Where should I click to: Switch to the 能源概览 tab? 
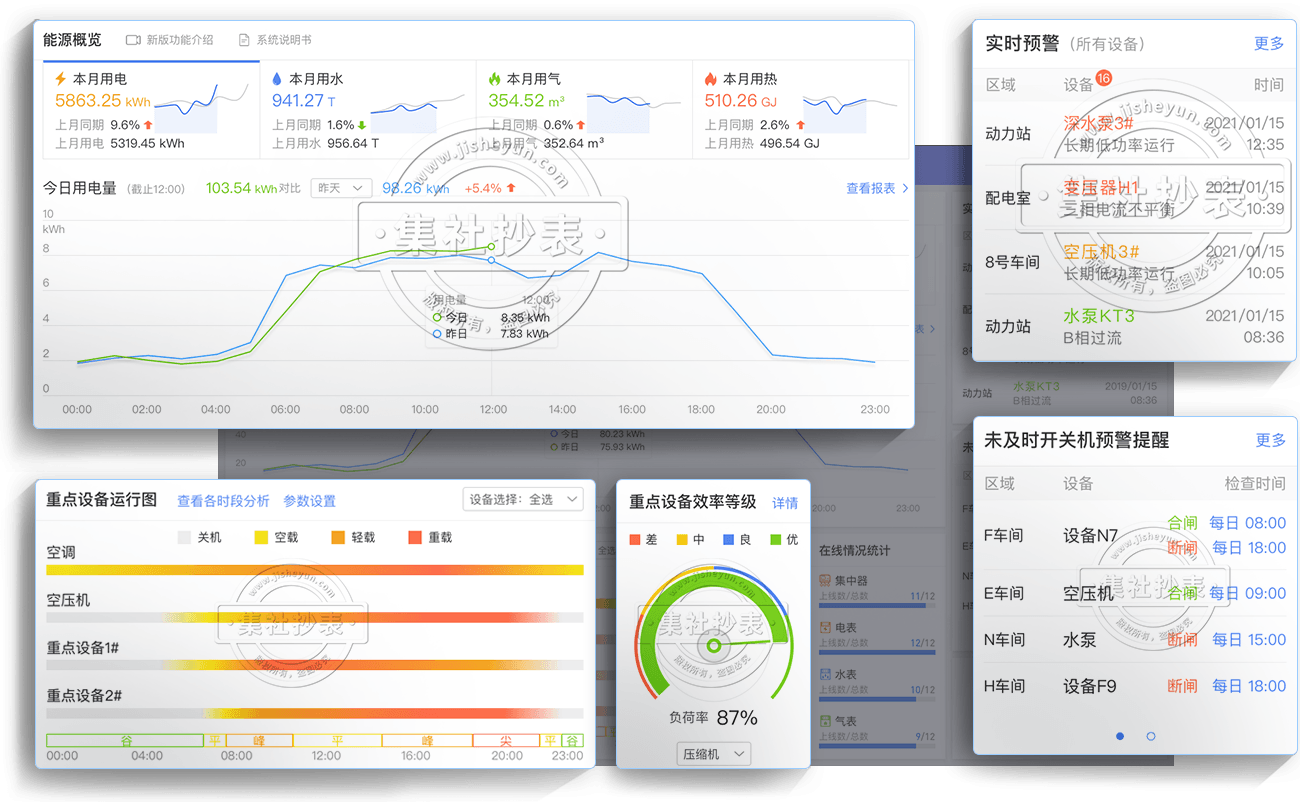coord(72,40)
